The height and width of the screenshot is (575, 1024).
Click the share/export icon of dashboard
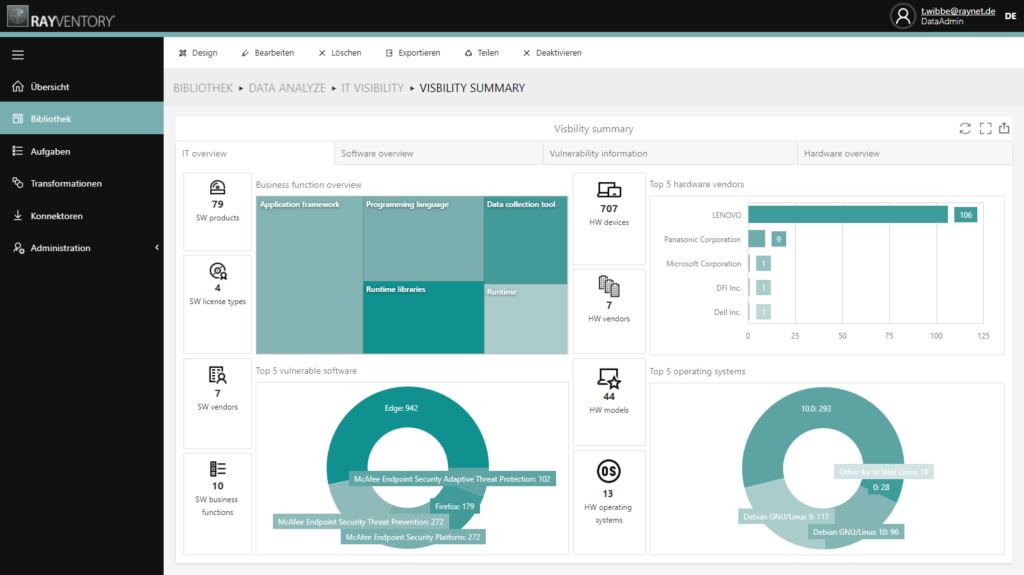[x=1004, y=128]
